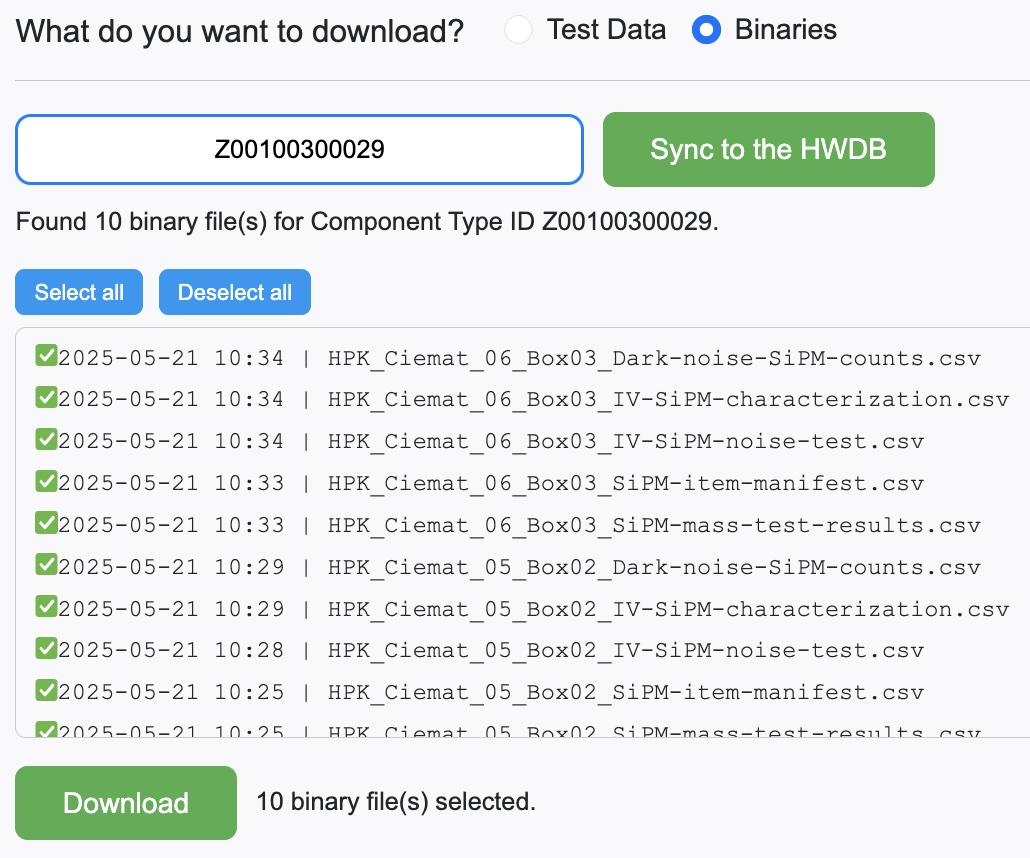Uncheck HPK_Ciemat_05_Box02_SiPM-mass-test-results.csv
1030x858 pixels.
46,731
